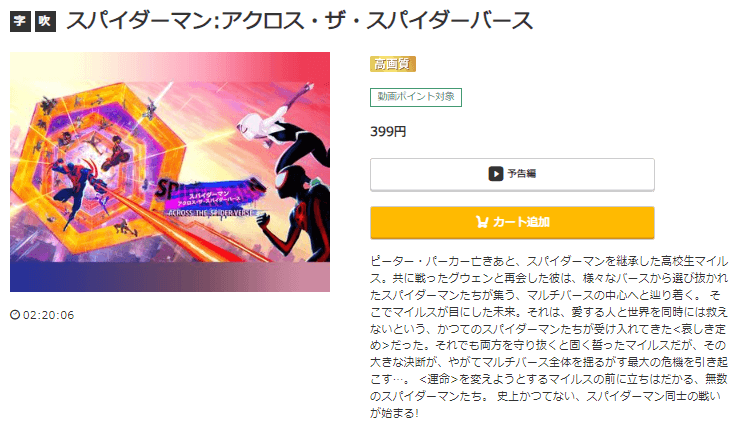Viewport: 736px width, 426px height.
Task: Click the 399円 price text
Action: click(x=388, y=132)
